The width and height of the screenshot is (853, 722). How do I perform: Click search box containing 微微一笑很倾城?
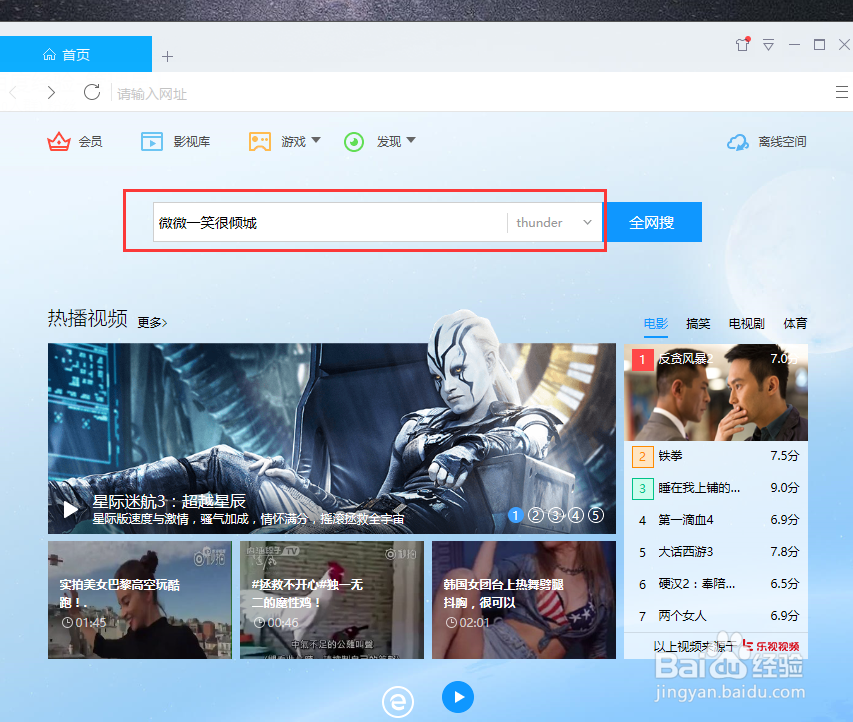click(x=330, y=222)
